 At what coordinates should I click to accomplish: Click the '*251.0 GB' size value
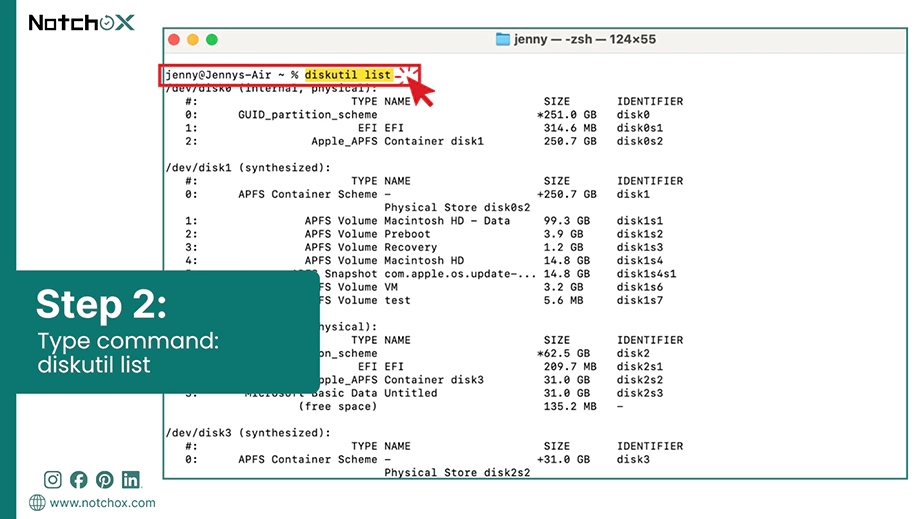(566, 115)
